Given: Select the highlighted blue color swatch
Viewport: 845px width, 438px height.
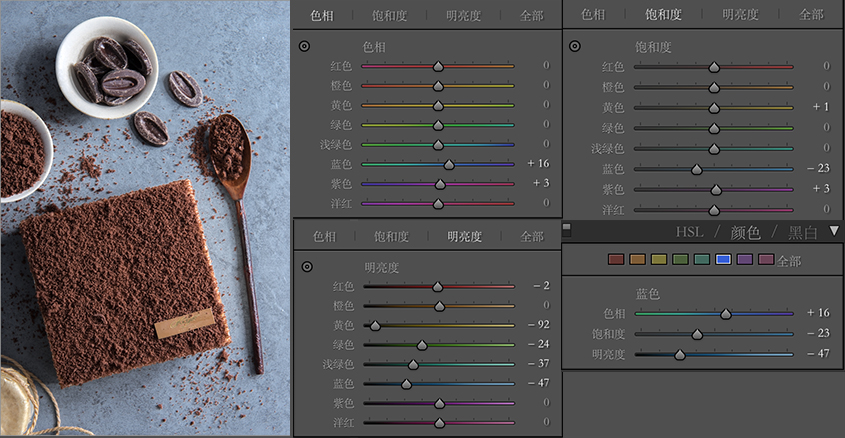Looking at the screenshot, I should (x=723, y=260).
